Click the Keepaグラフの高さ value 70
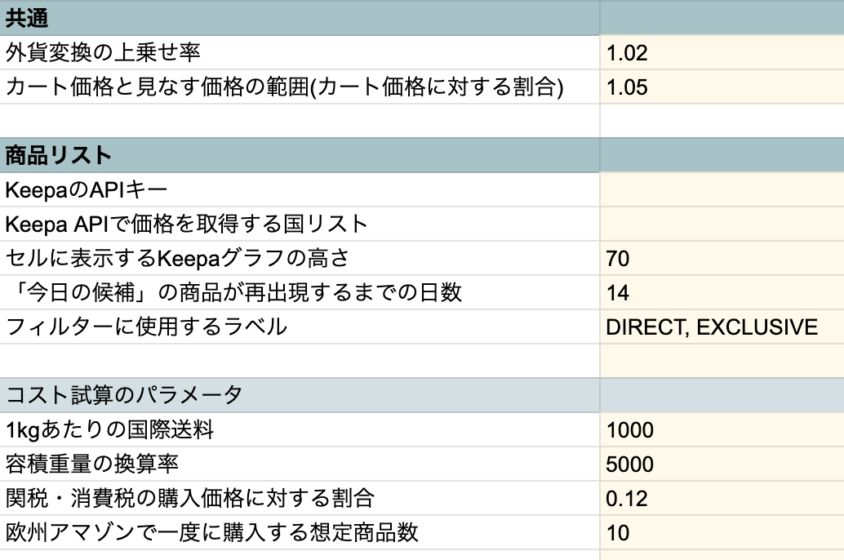Image resolution: width=844 pixels, height=560 pixels. point(720,259)
